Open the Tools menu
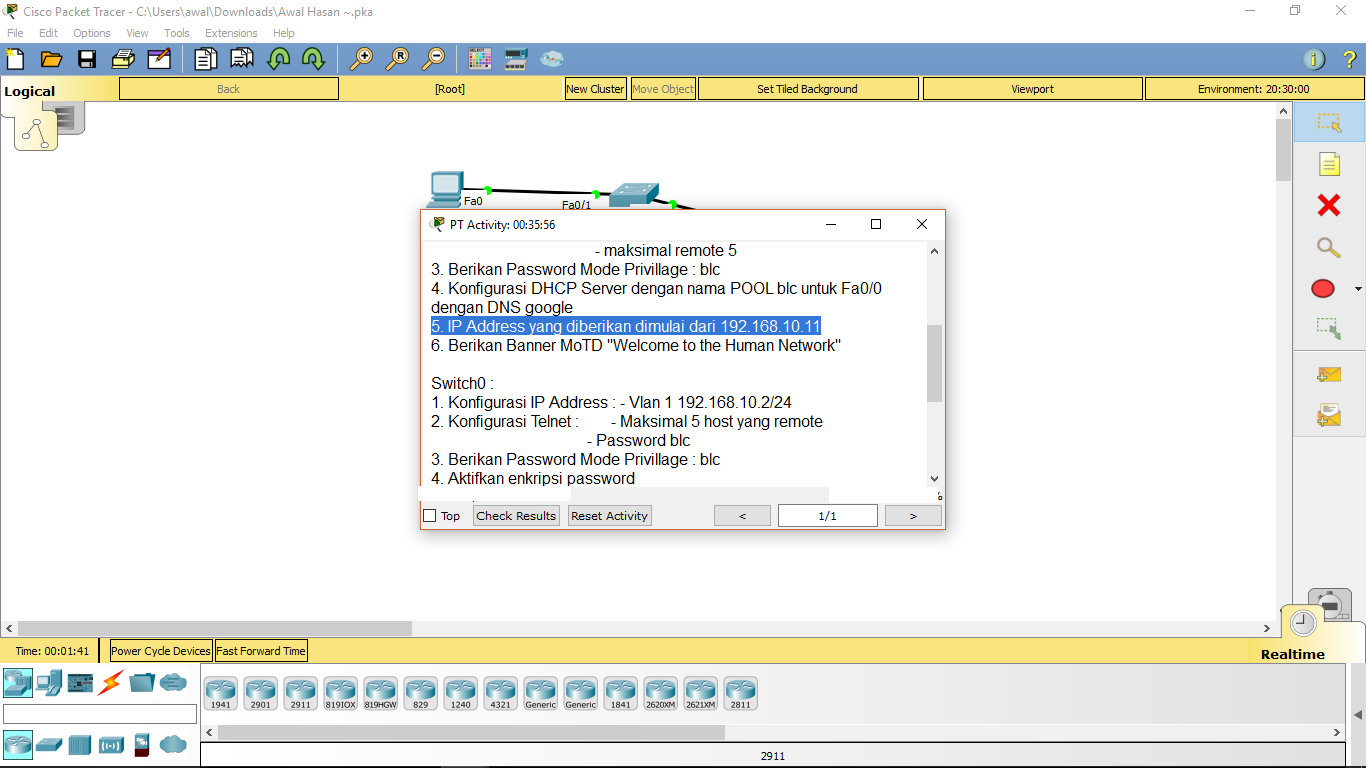Viewport: 1366px width, 768px height. 177,33
